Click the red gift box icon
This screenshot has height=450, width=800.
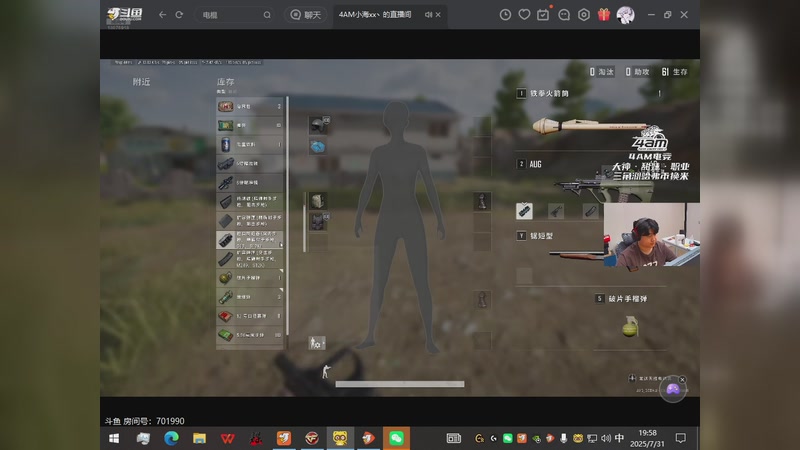point(604,15)
